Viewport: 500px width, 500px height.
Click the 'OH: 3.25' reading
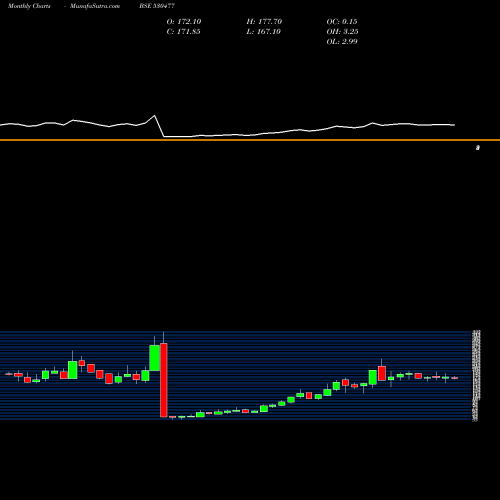point(342,31)
